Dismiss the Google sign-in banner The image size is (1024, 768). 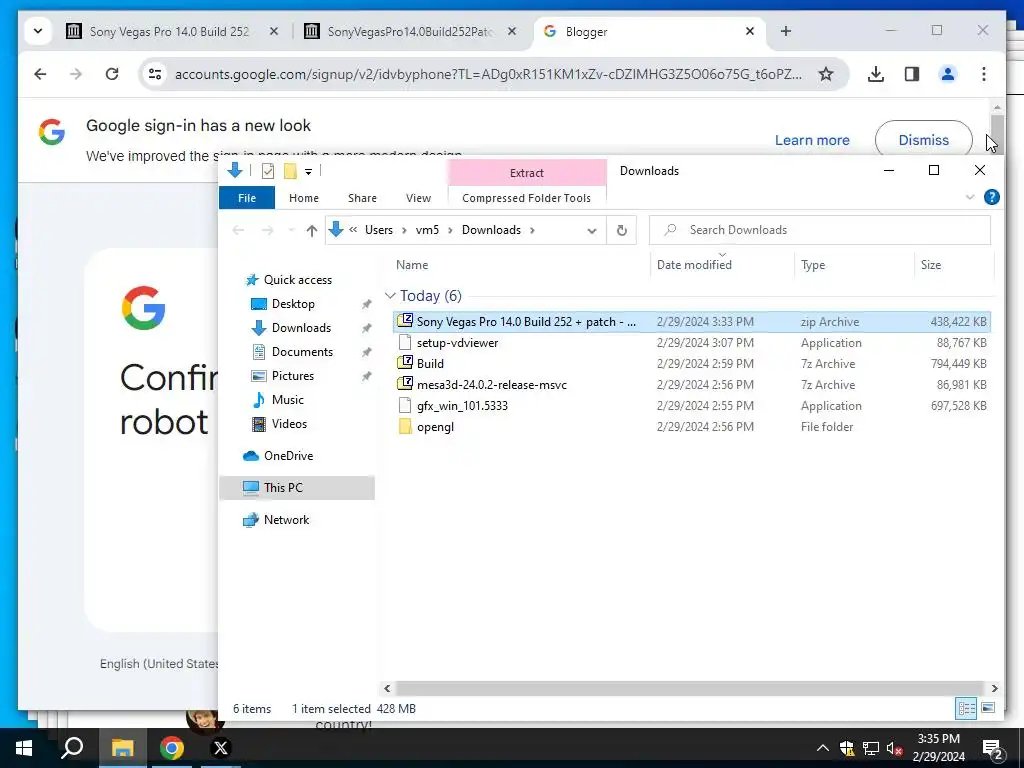click(x=923, y=140)
